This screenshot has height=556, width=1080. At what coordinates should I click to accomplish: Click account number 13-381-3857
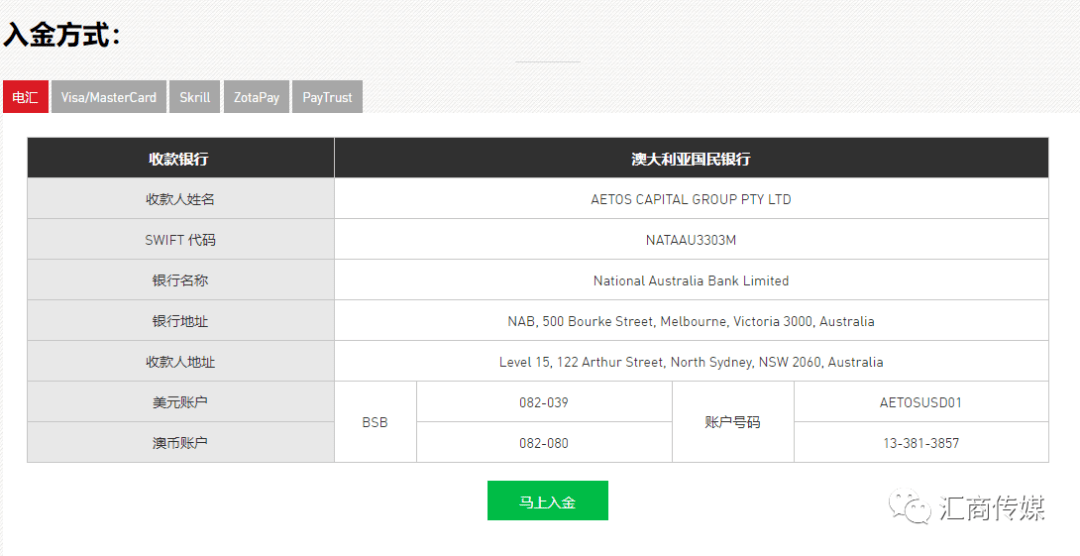point(921,443)
